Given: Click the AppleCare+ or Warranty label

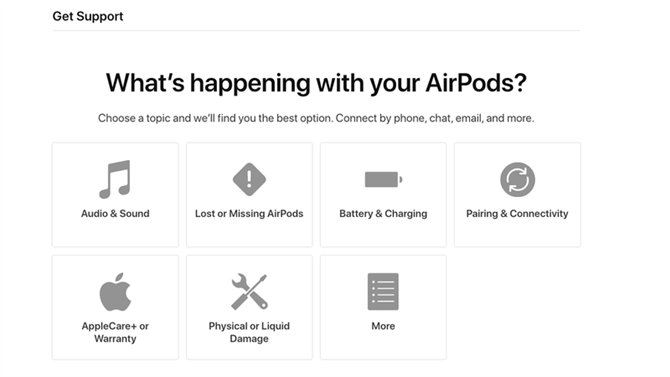Looking at the screenshot, I should click(x=115, y=333).
